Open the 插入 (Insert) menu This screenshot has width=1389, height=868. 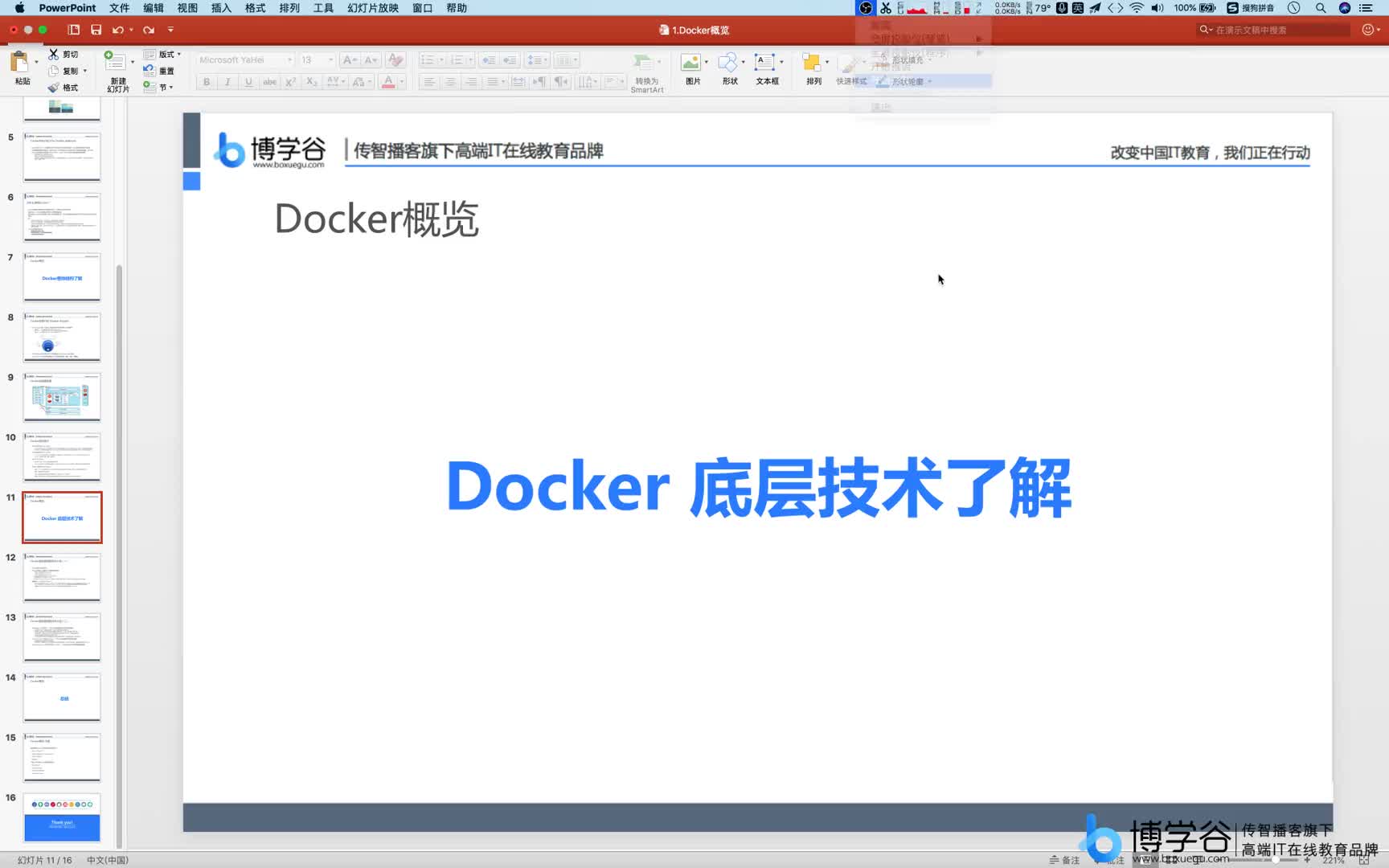point(220,8)
